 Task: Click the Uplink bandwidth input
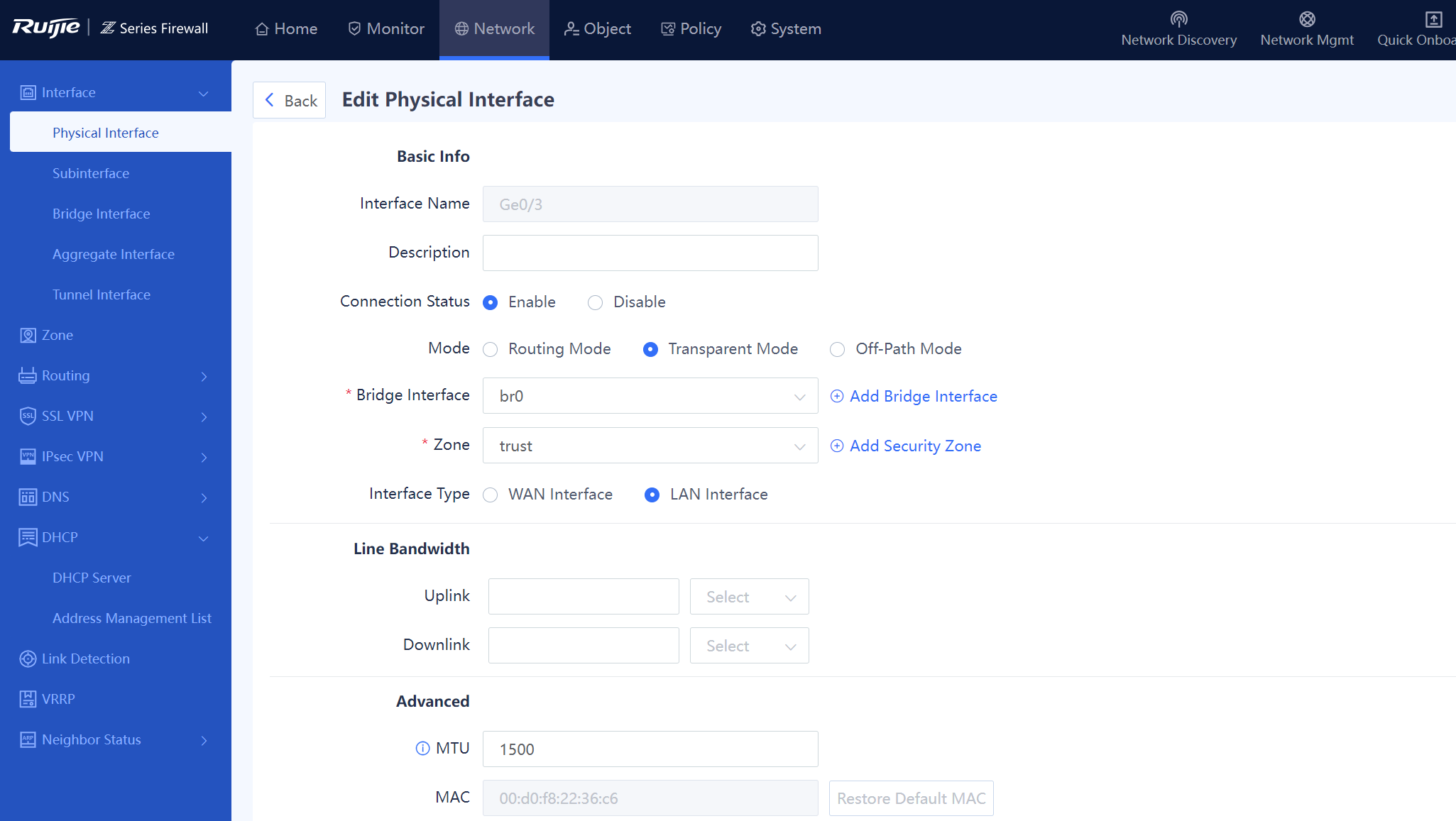(x=584, y=596)
